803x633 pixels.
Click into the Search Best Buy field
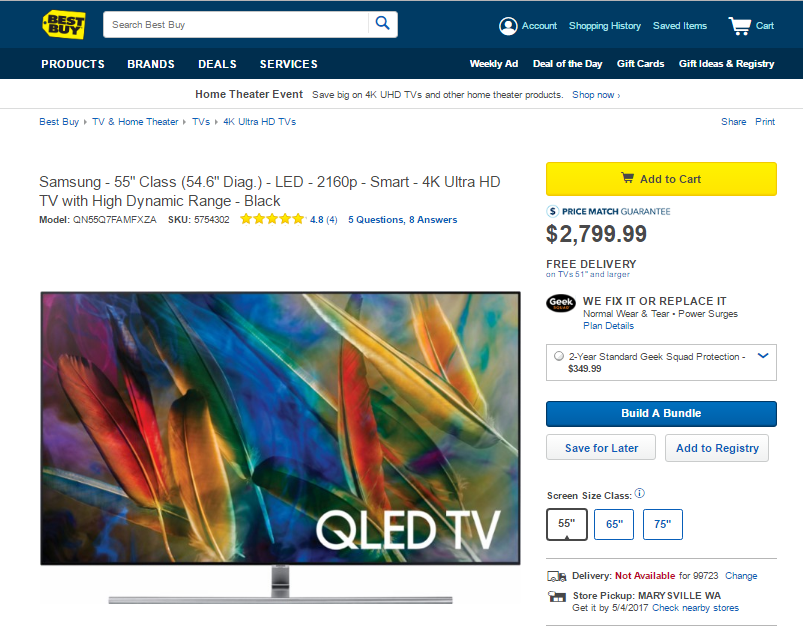[x=236, y=25]
